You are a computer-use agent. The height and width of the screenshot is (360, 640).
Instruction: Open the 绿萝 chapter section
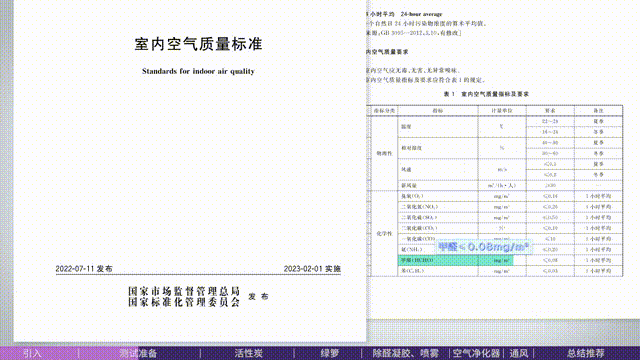coord(329,353)
